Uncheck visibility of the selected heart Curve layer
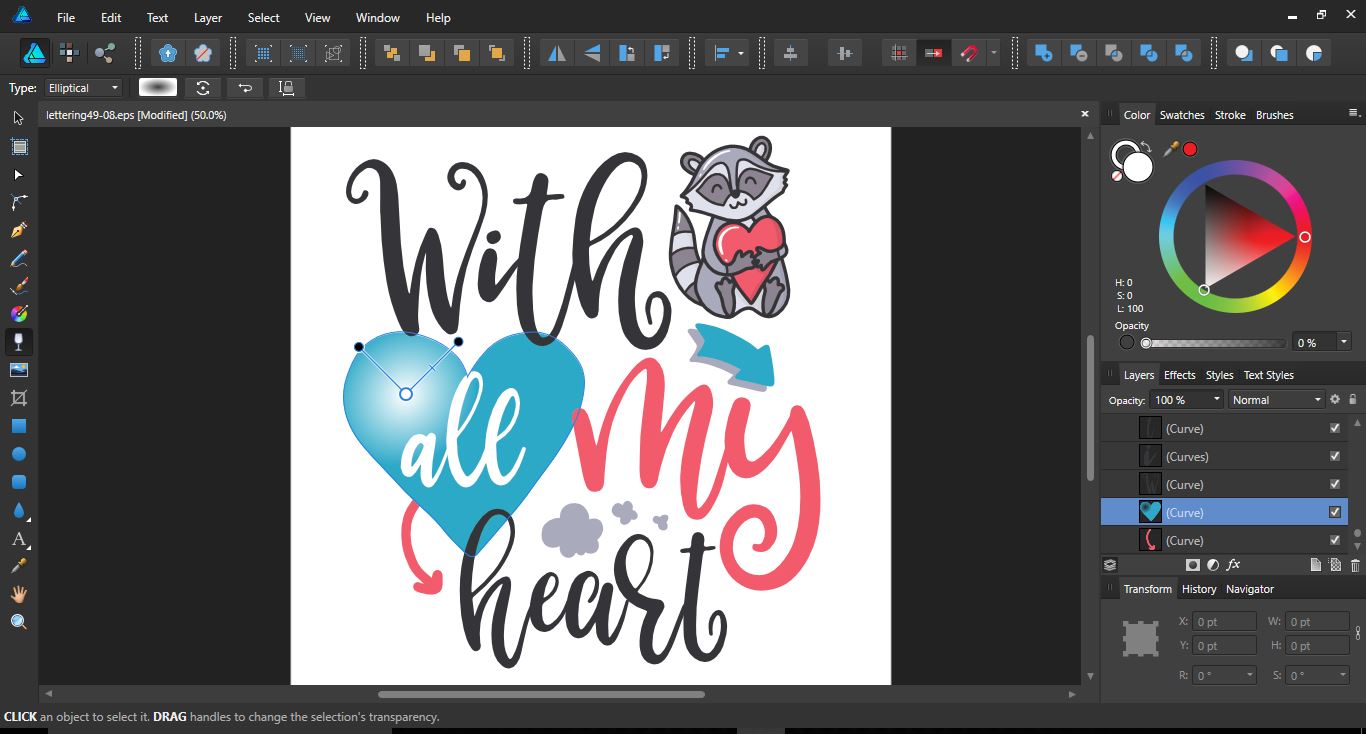This screenshot has height=734, width=1366. pos(1334,511)
